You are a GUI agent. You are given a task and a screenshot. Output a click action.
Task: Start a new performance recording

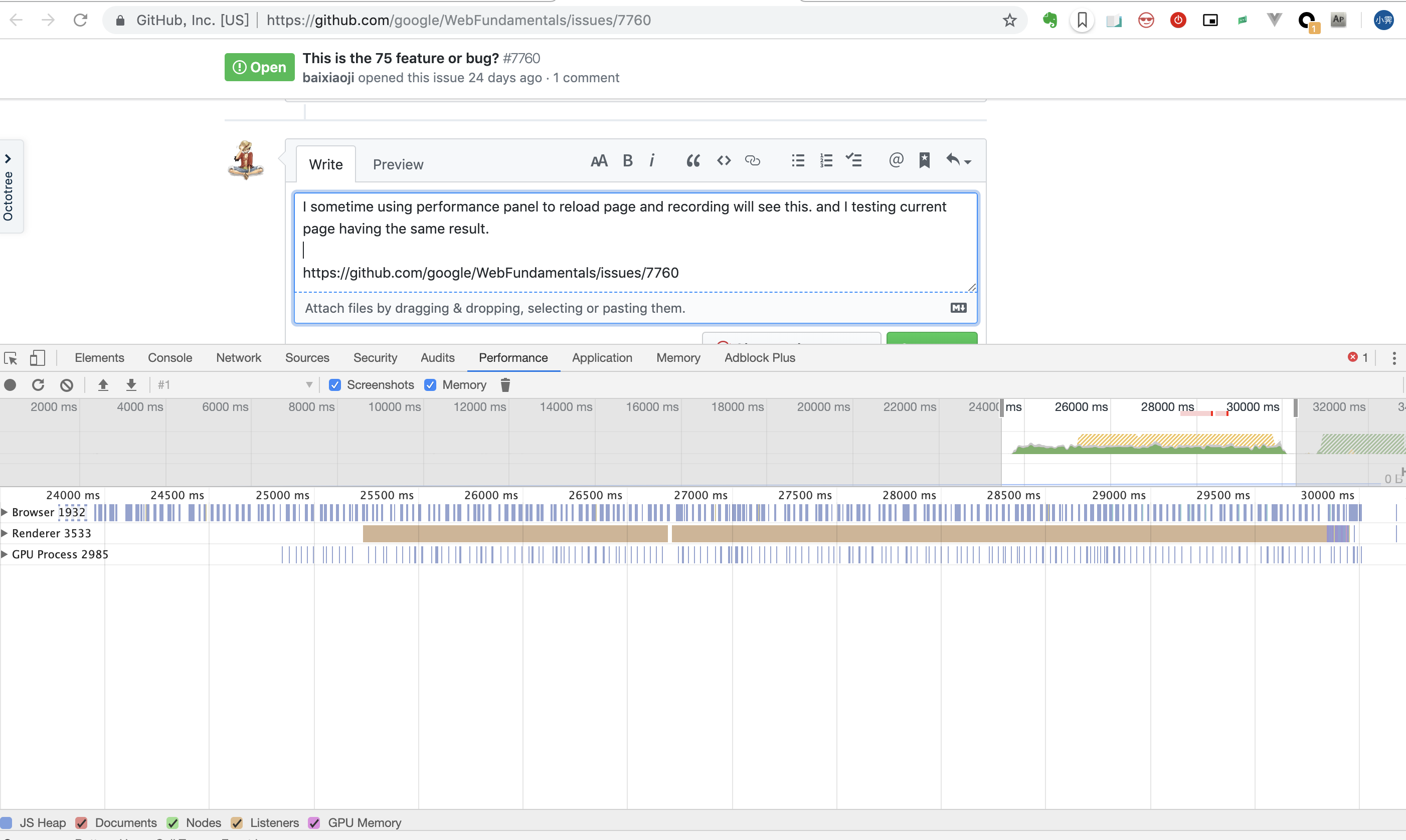(10, 384)
